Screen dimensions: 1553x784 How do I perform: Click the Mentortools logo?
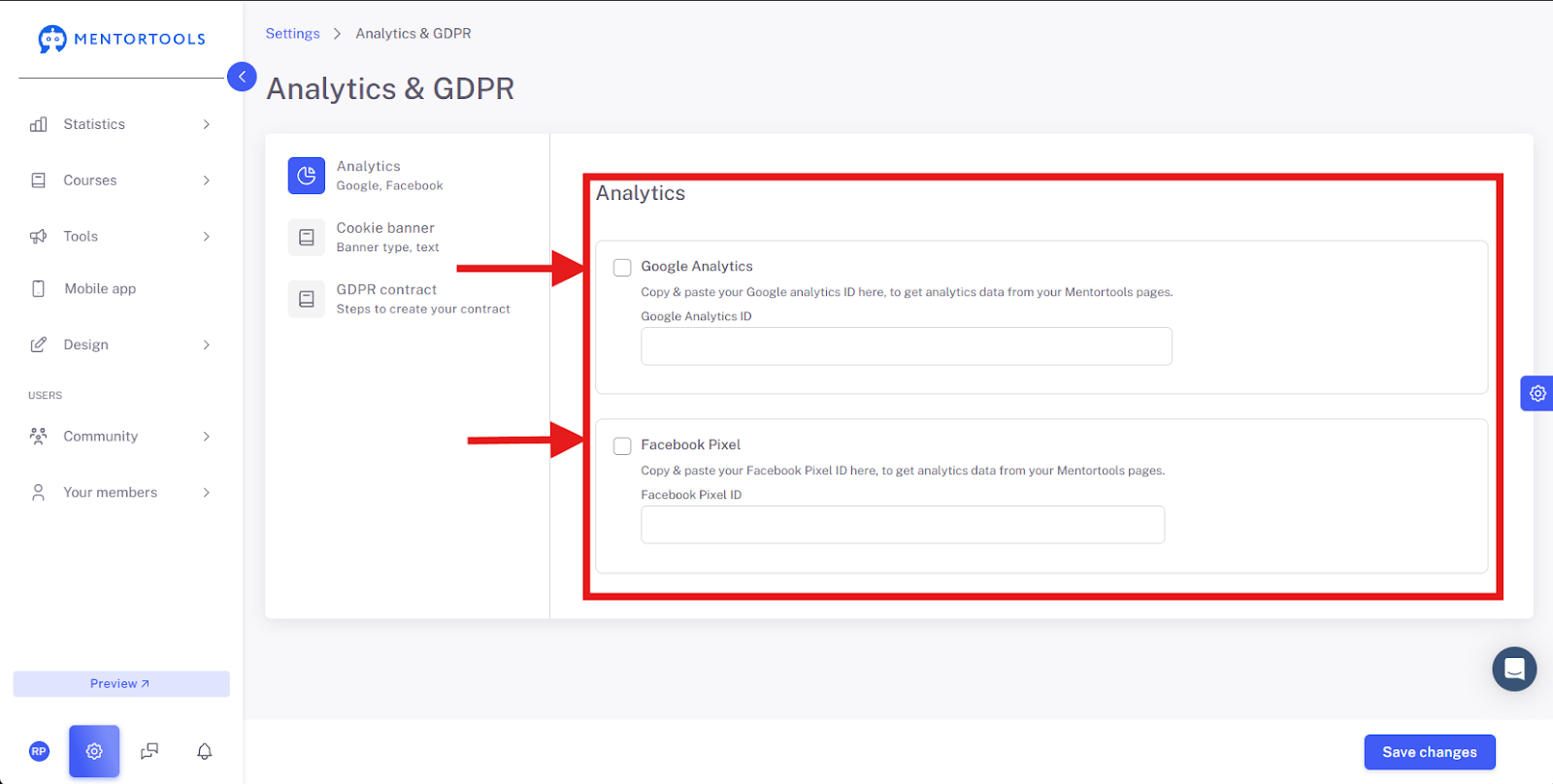(121, 39)
